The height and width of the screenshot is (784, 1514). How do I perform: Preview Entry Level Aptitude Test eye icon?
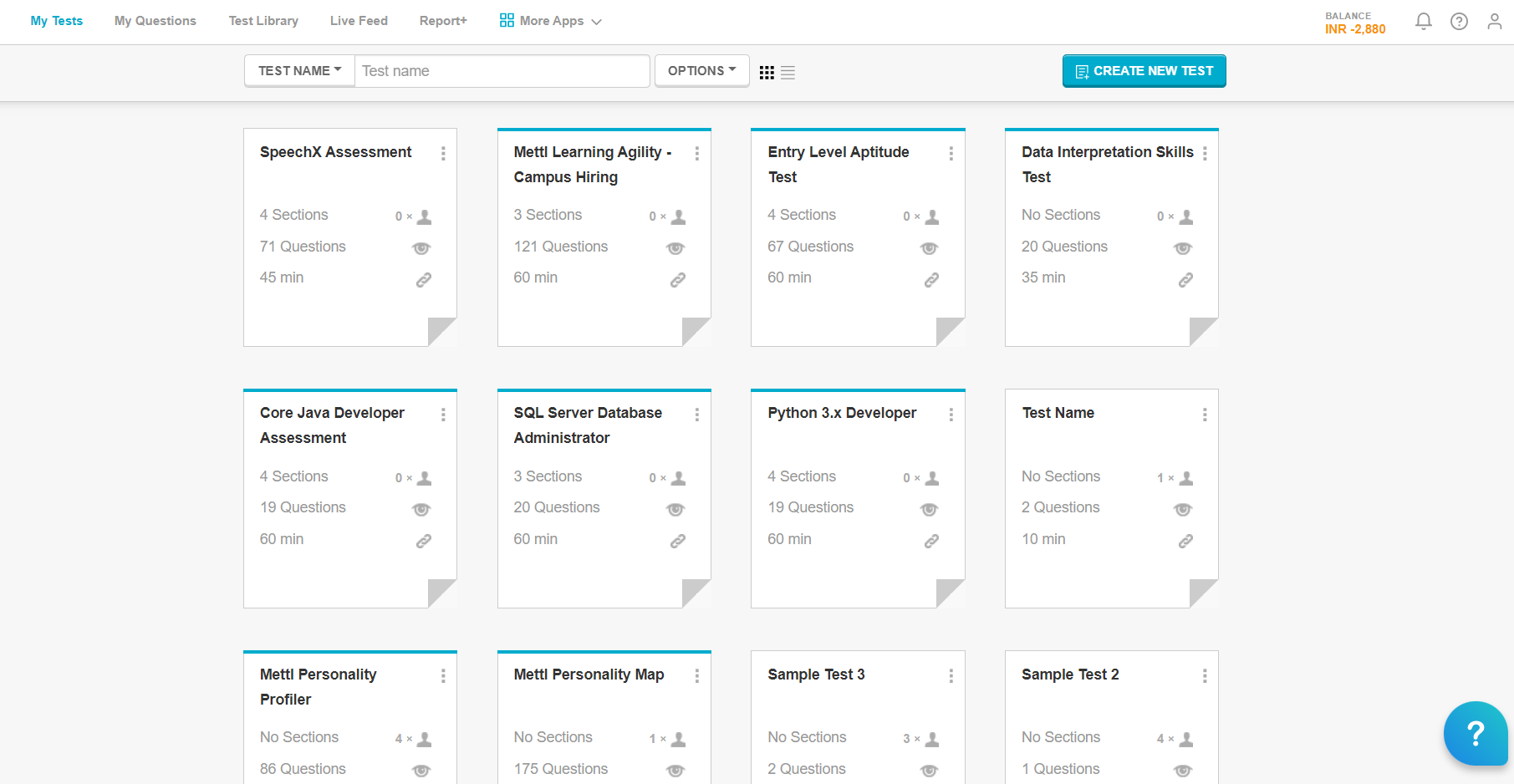coord(929,248)
